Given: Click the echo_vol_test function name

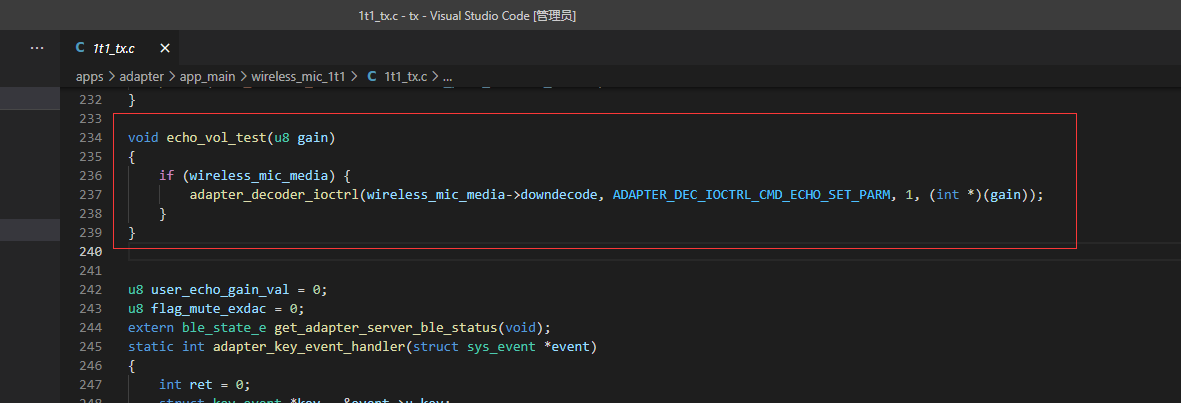Looking at the screenshot, I should click(x=216, y=138).
